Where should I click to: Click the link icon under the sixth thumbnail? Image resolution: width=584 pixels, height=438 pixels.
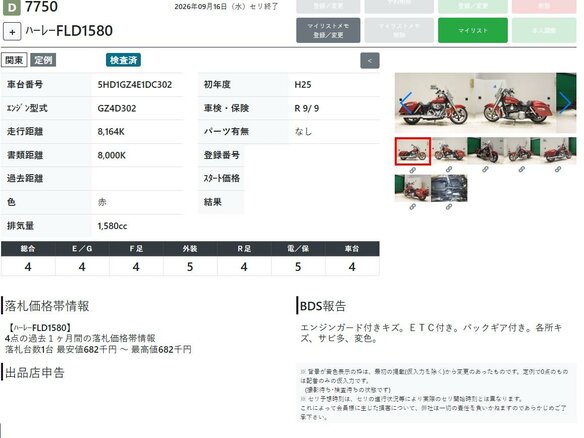tap(413, 207)
